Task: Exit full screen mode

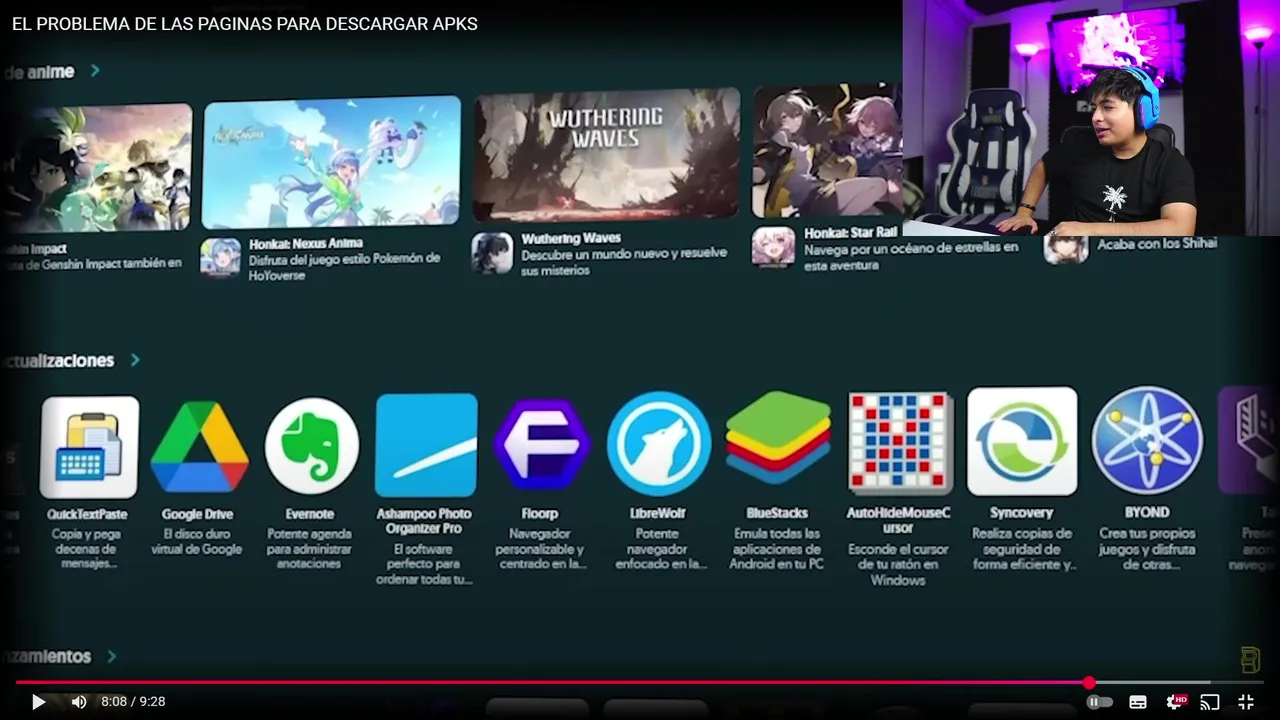Action: point(1246,702)
